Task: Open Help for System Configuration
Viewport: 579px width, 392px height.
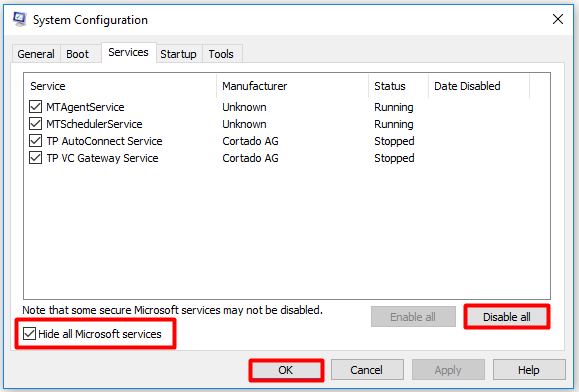Action: [529, 370]
